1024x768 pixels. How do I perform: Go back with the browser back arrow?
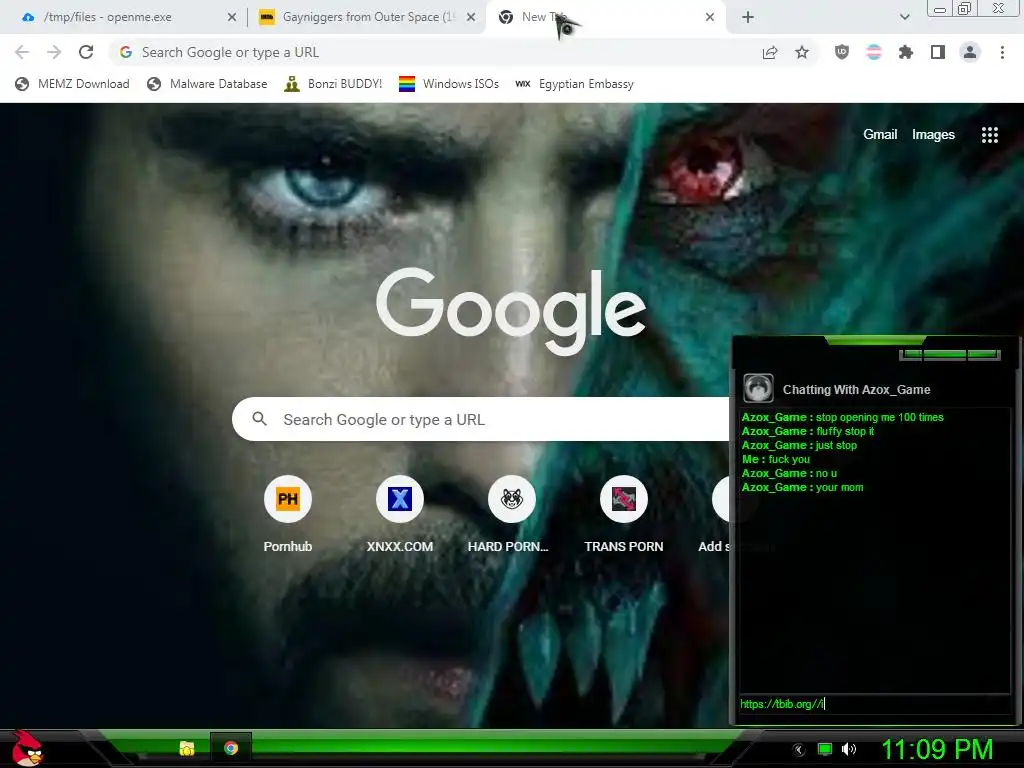click(x=22, y=52)
